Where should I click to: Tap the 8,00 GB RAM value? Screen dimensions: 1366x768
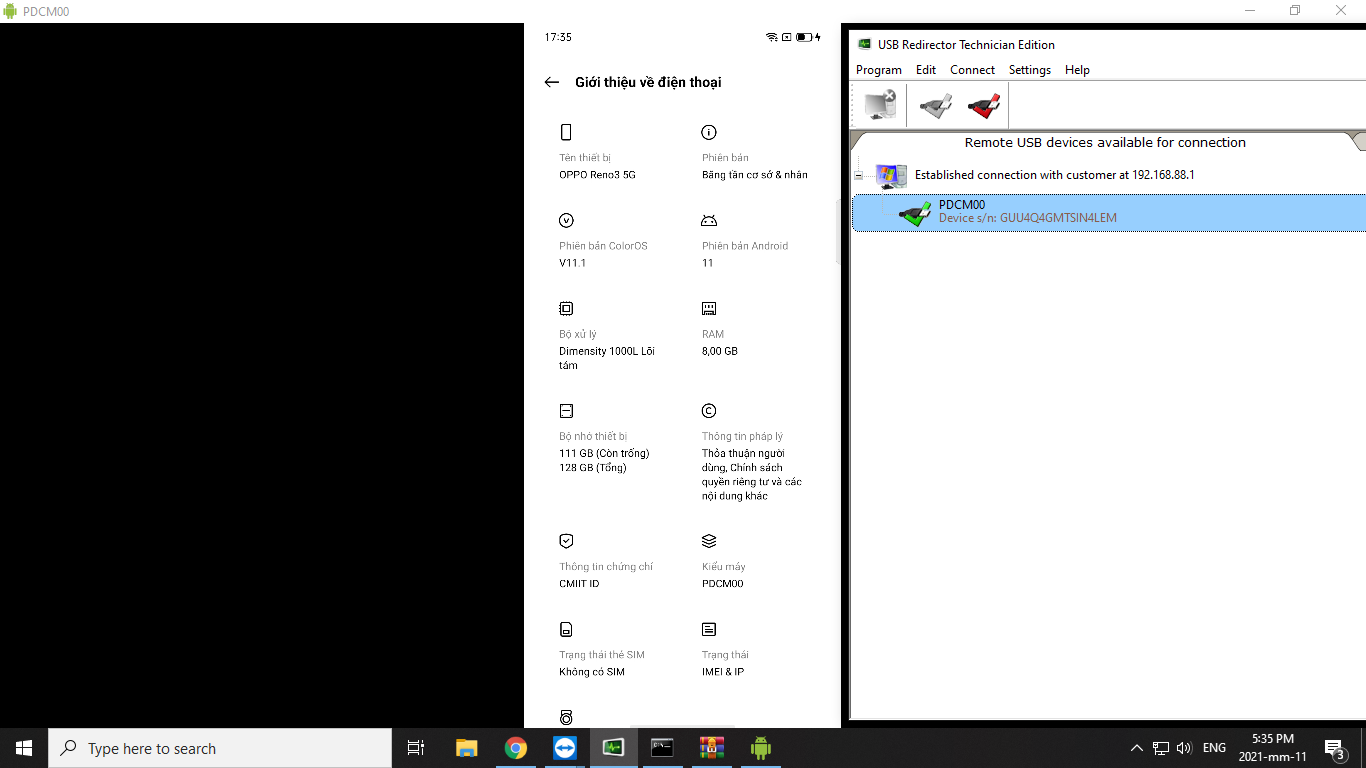(x=719, y=352)
